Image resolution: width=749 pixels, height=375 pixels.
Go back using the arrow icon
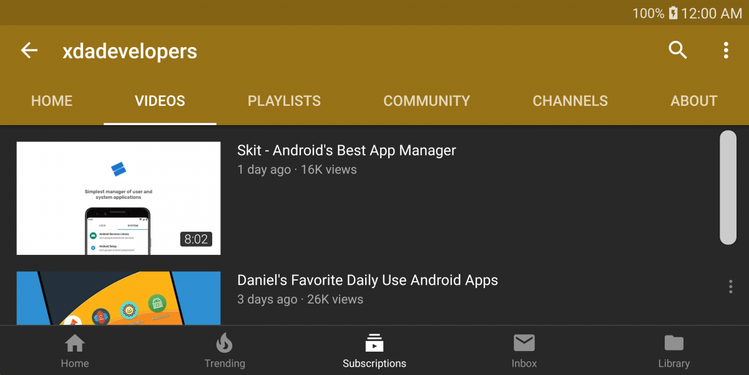29,50
